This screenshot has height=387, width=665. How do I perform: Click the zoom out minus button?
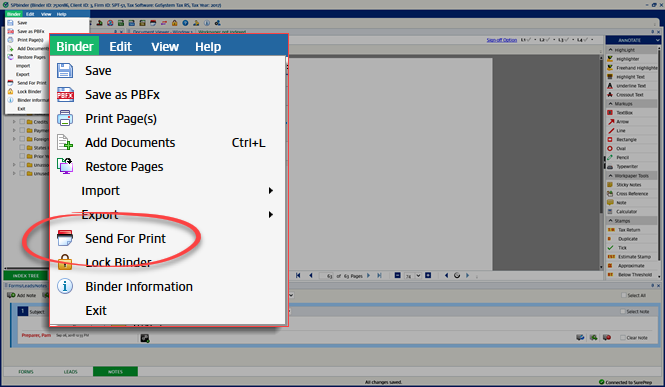[x=397, y=276]
